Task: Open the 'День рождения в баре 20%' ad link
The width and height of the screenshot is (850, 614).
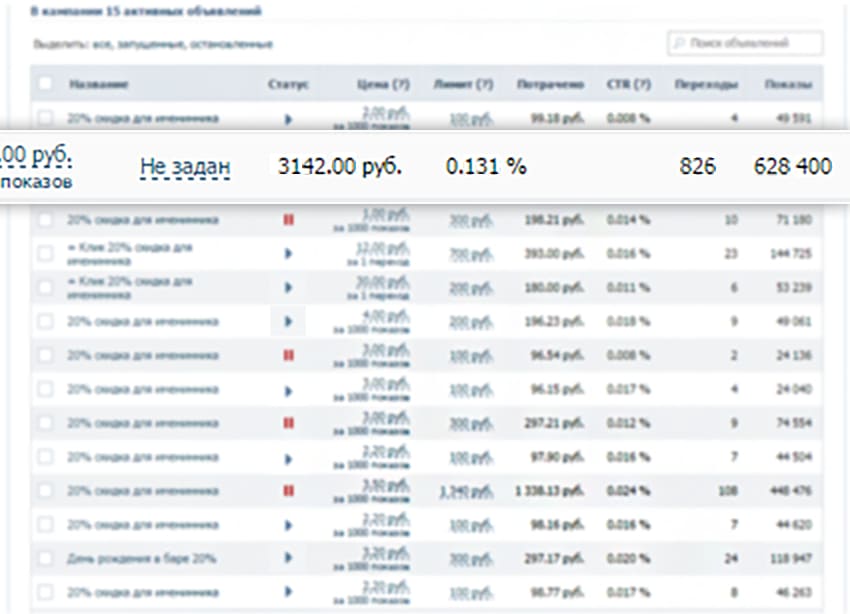Action: (141, 558)
